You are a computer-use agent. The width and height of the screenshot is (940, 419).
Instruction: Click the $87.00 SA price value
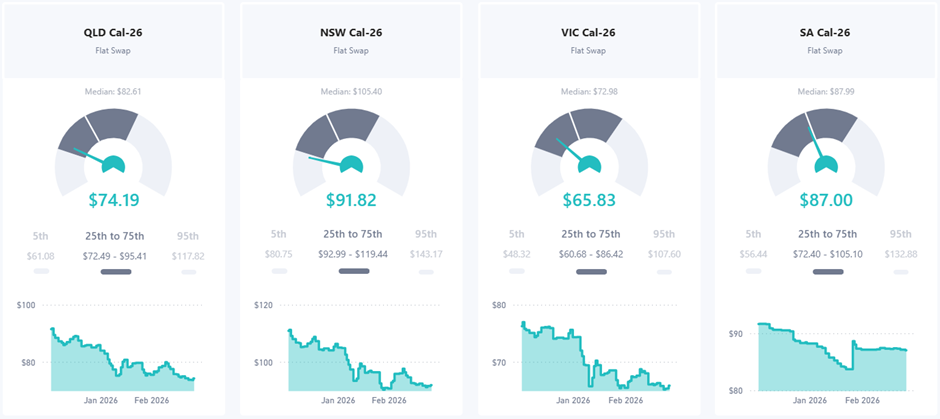point(827,200)
